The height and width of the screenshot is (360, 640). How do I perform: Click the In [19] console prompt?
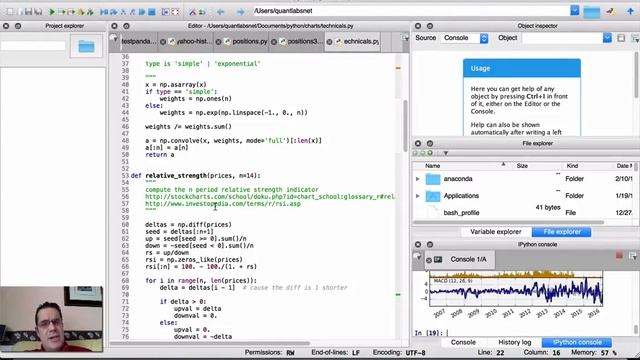(429, 333)
